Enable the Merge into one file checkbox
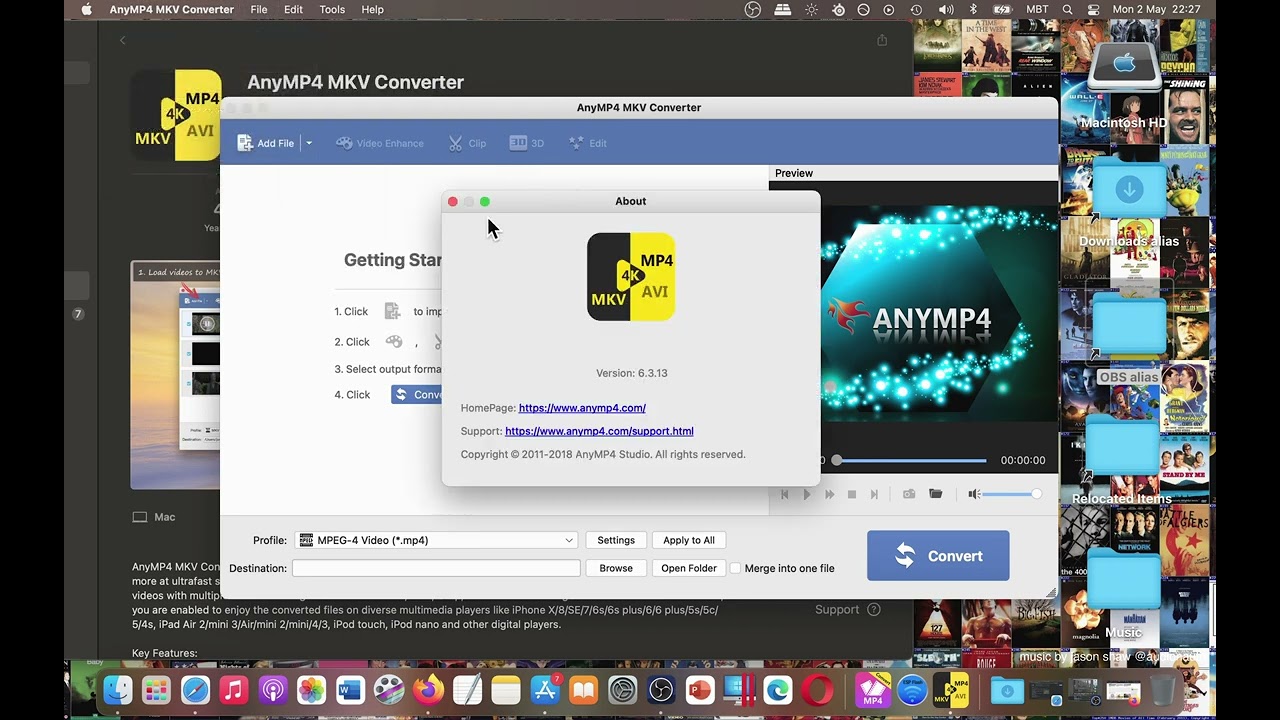Viewport: 1280px width, 720px height. click(x=735, y=568)
